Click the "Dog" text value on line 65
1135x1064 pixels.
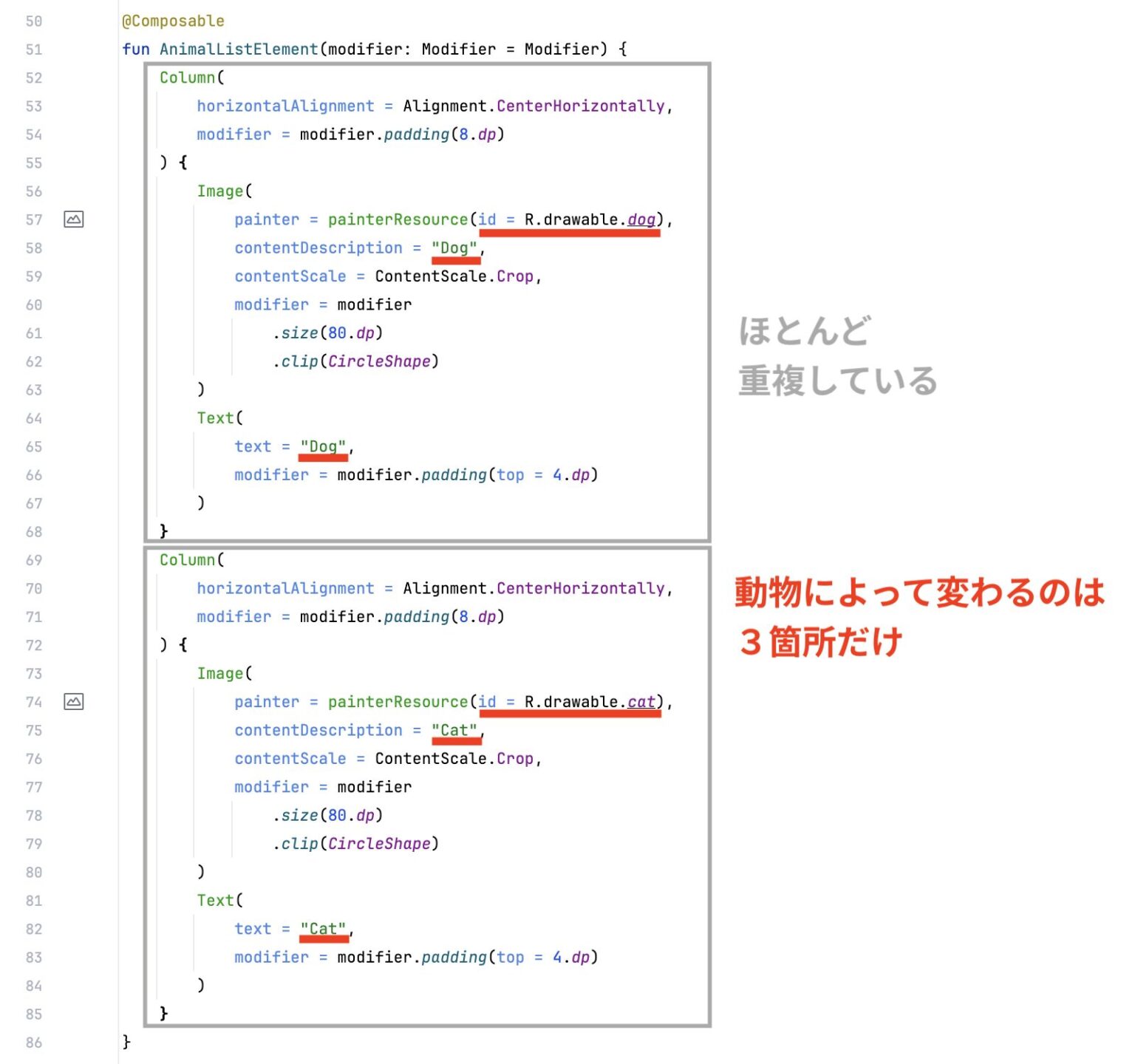coord(323,447)
